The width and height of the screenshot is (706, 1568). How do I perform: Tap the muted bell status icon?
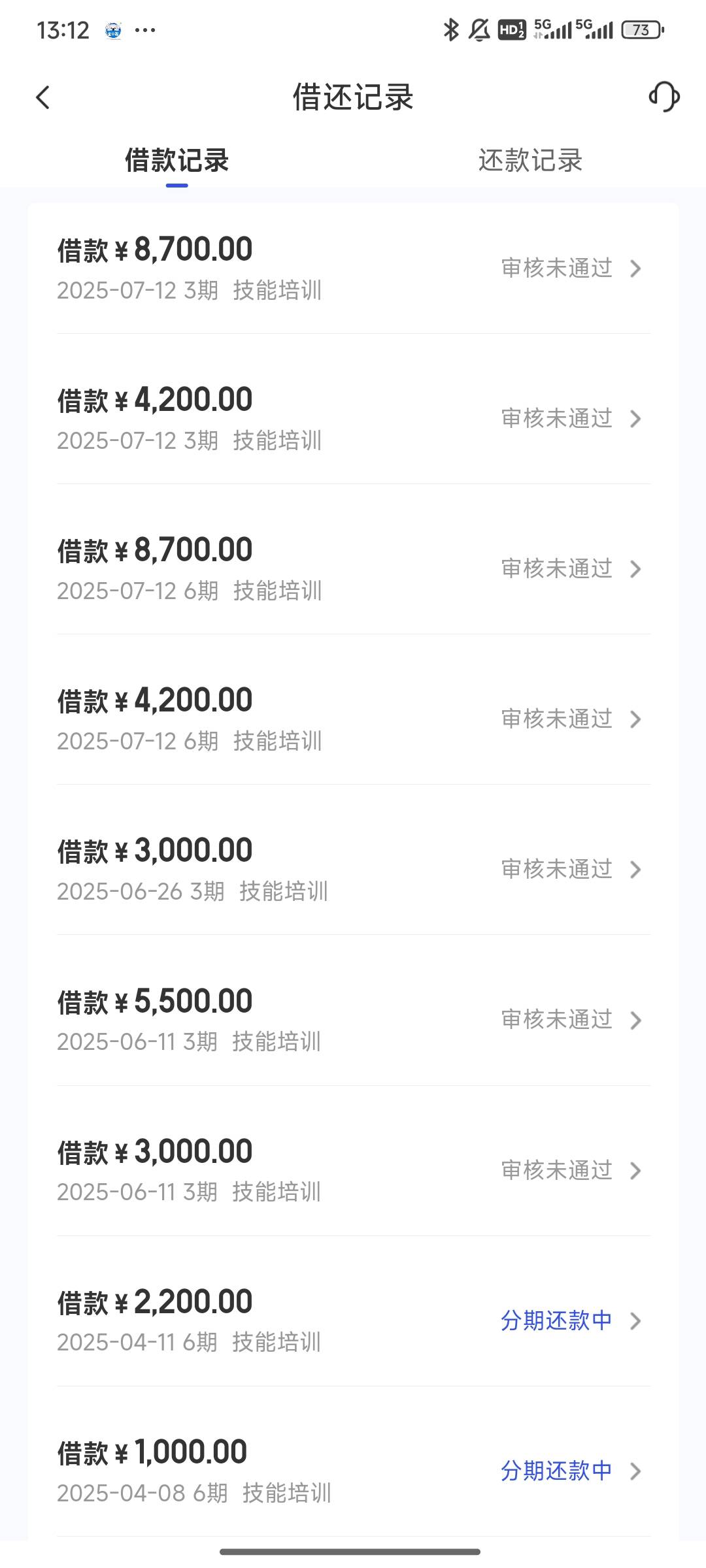pyautogui.click(x=479, y=30)
